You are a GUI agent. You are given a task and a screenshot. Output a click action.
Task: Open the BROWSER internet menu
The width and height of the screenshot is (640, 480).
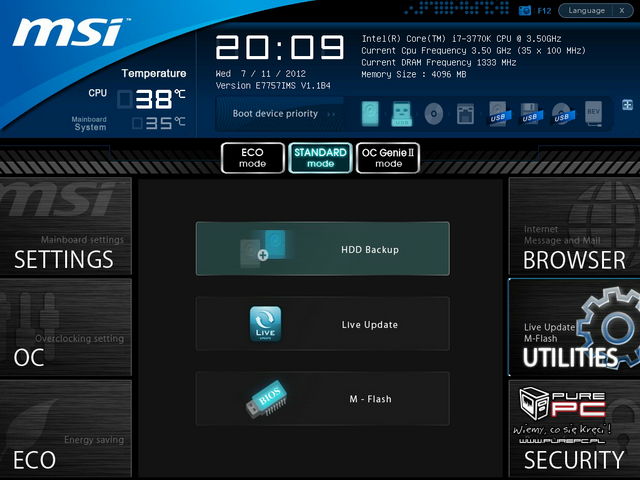tap(574, 226)
